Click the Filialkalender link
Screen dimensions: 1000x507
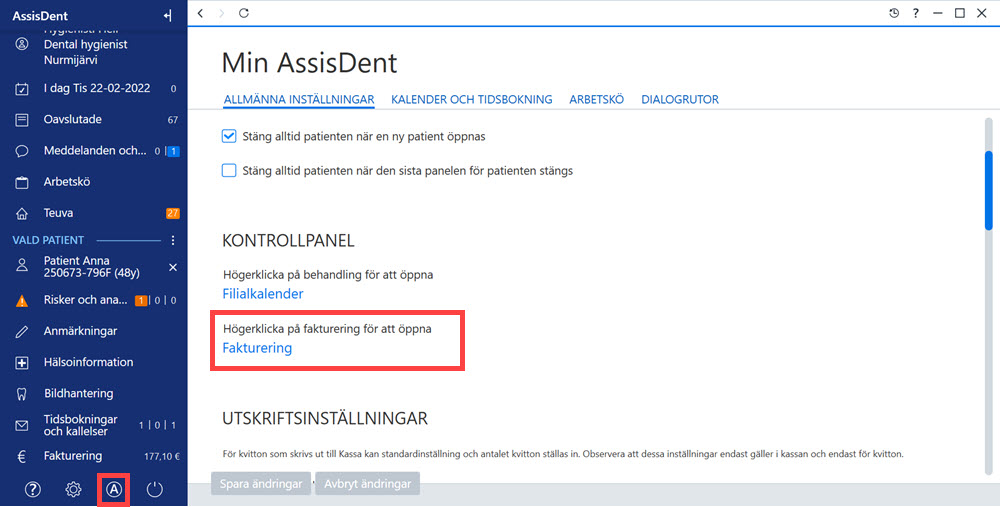[263, 294]
